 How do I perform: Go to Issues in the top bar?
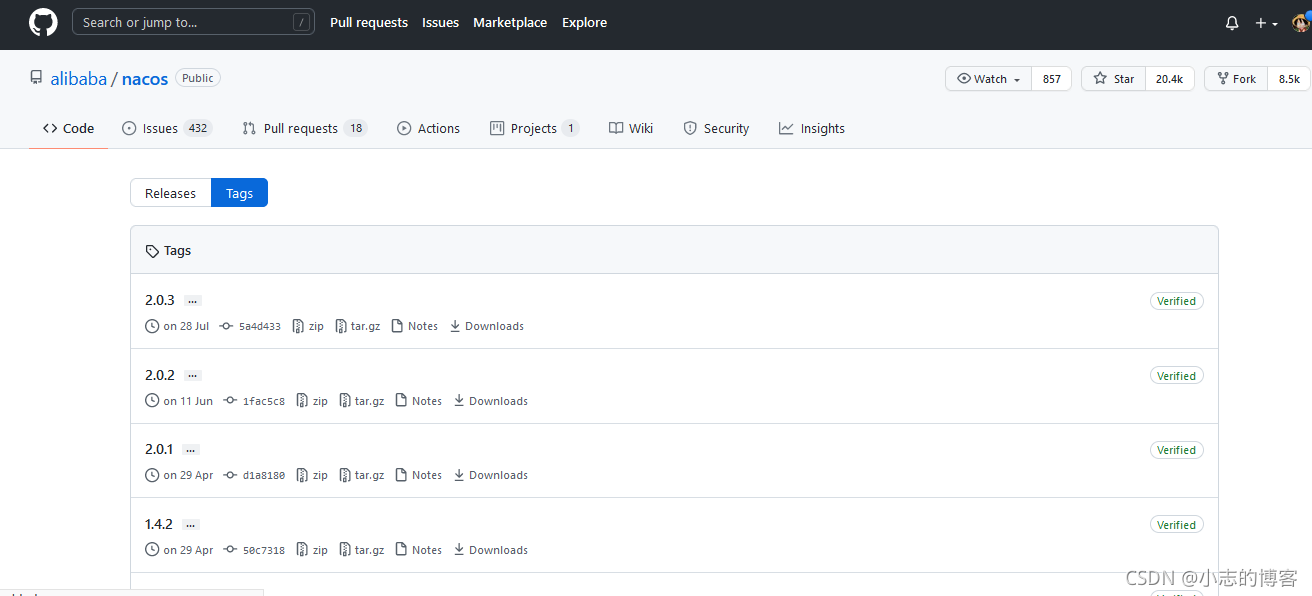pyautogui.click(x=440, y=22)
